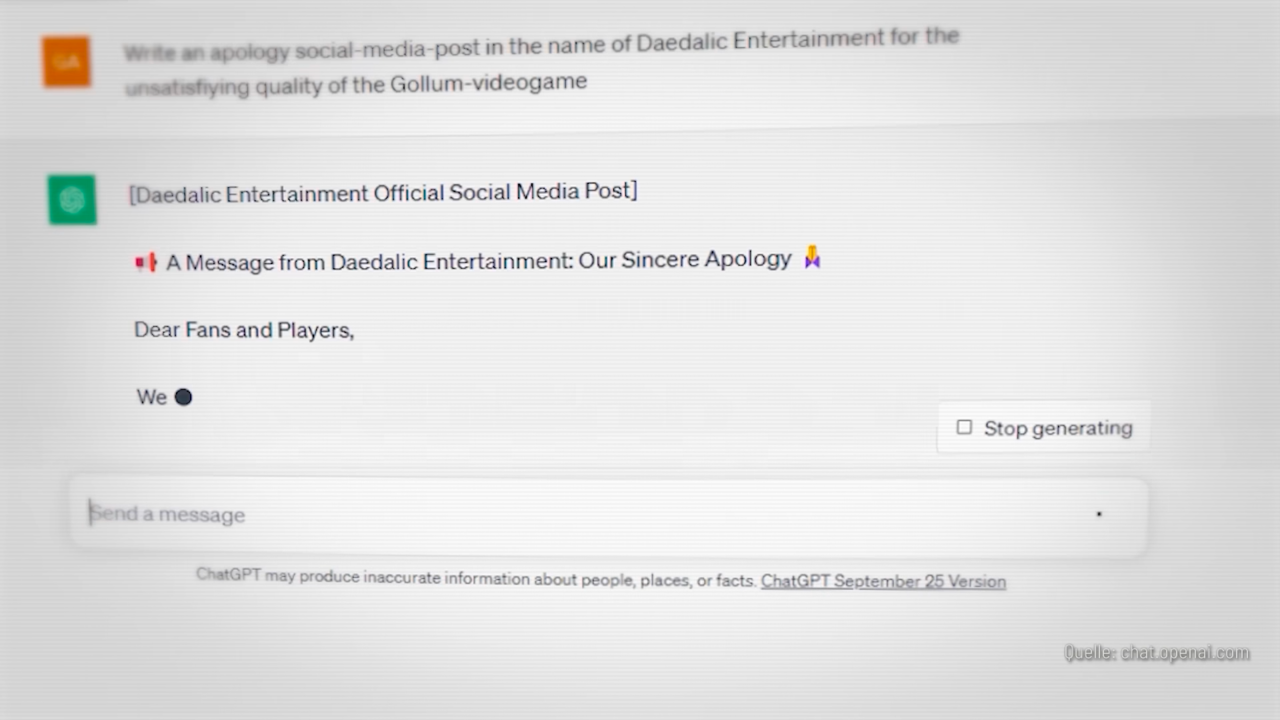
Task: Click the megaphone emoji in the response
Action: pos(146,263)
